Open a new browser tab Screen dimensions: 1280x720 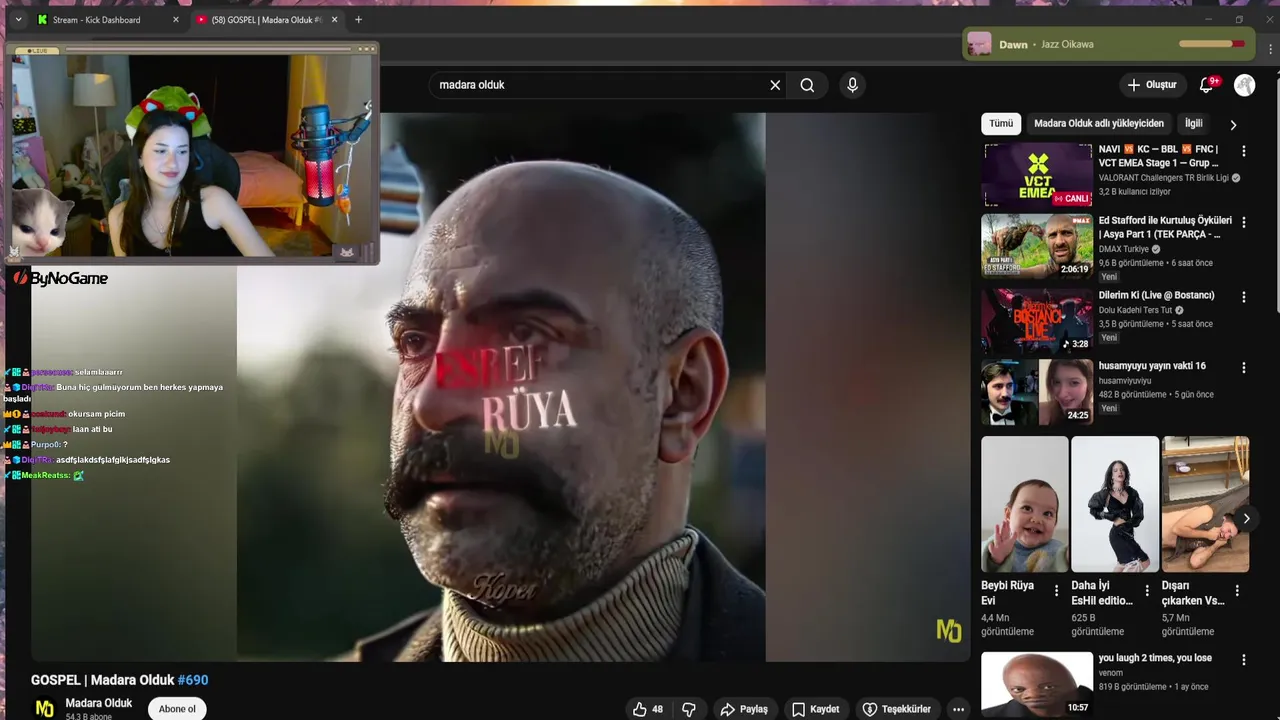tap(358, 20)
